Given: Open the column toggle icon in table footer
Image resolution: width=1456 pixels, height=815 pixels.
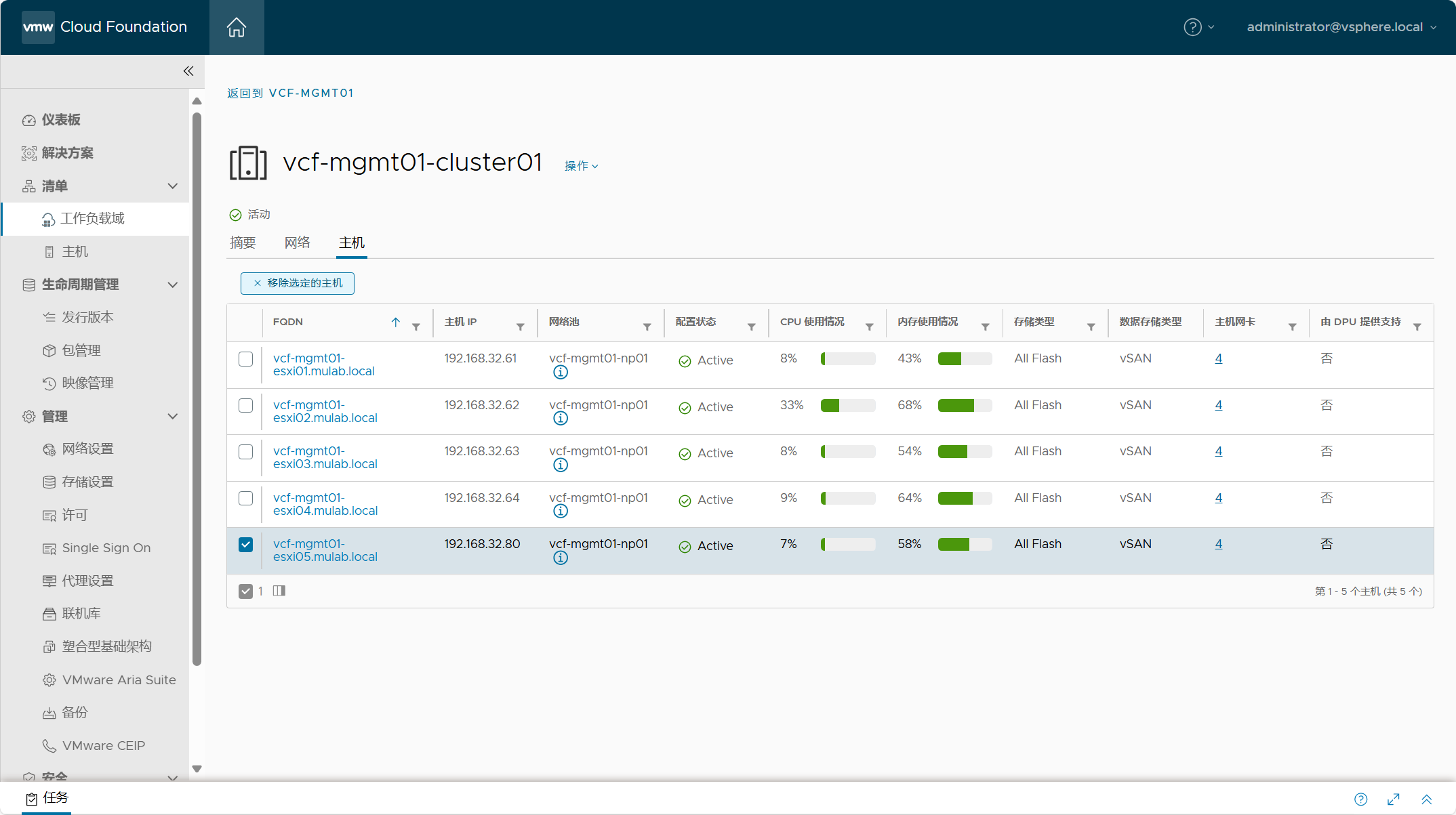Looking at the screenshot, I should 279,591.
